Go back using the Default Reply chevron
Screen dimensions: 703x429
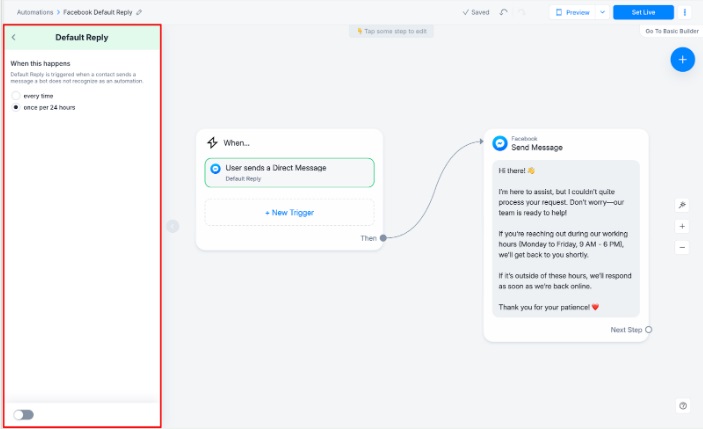coord(14,37)
